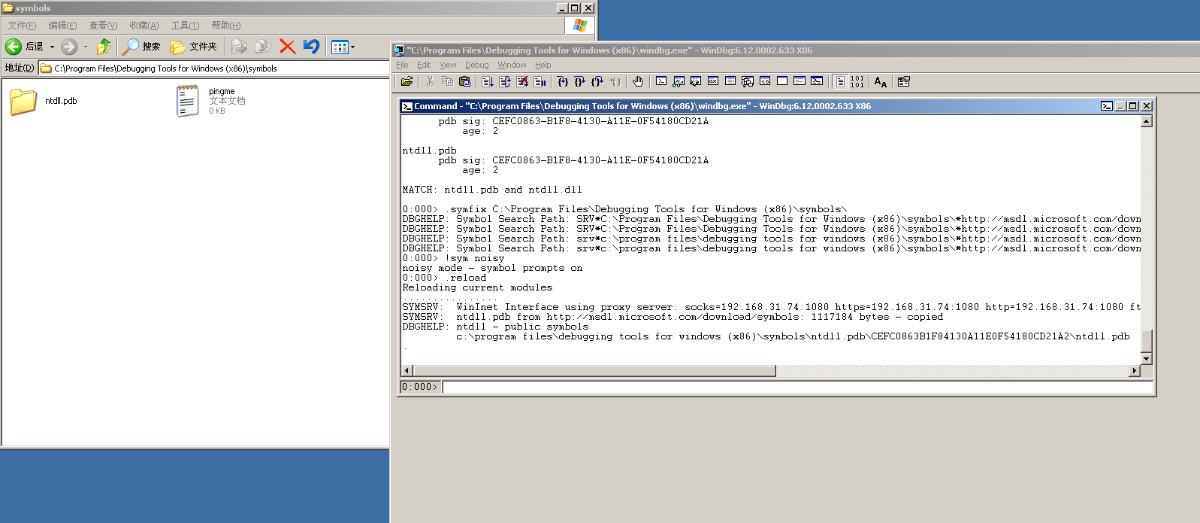The image size is (1200, 523).
Task: Open the Window menu in WinDbg
Action: (x=512, y=64)
